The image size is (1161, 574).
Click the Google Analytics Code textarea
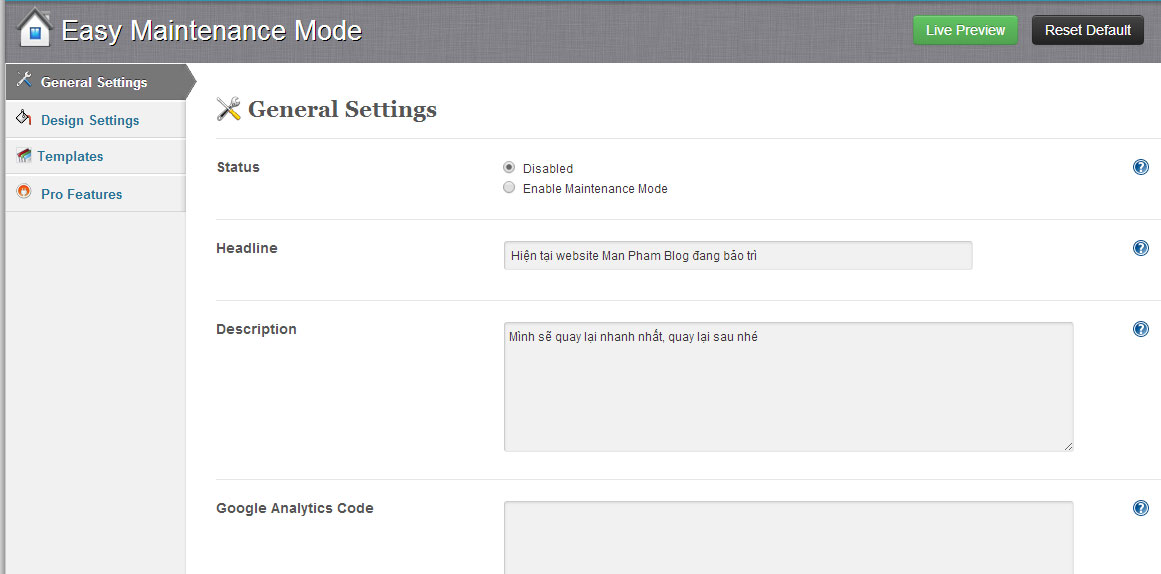(789, 538)
